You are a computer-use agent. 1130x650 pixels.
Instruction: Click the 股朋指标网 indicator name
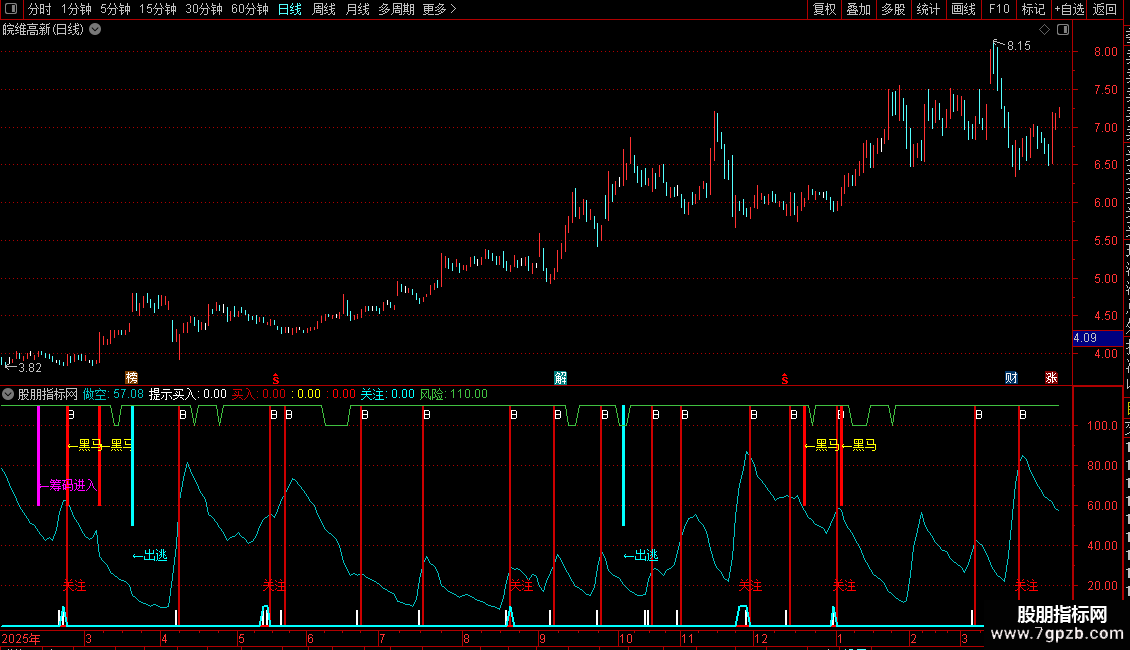(x=48, y=394)
